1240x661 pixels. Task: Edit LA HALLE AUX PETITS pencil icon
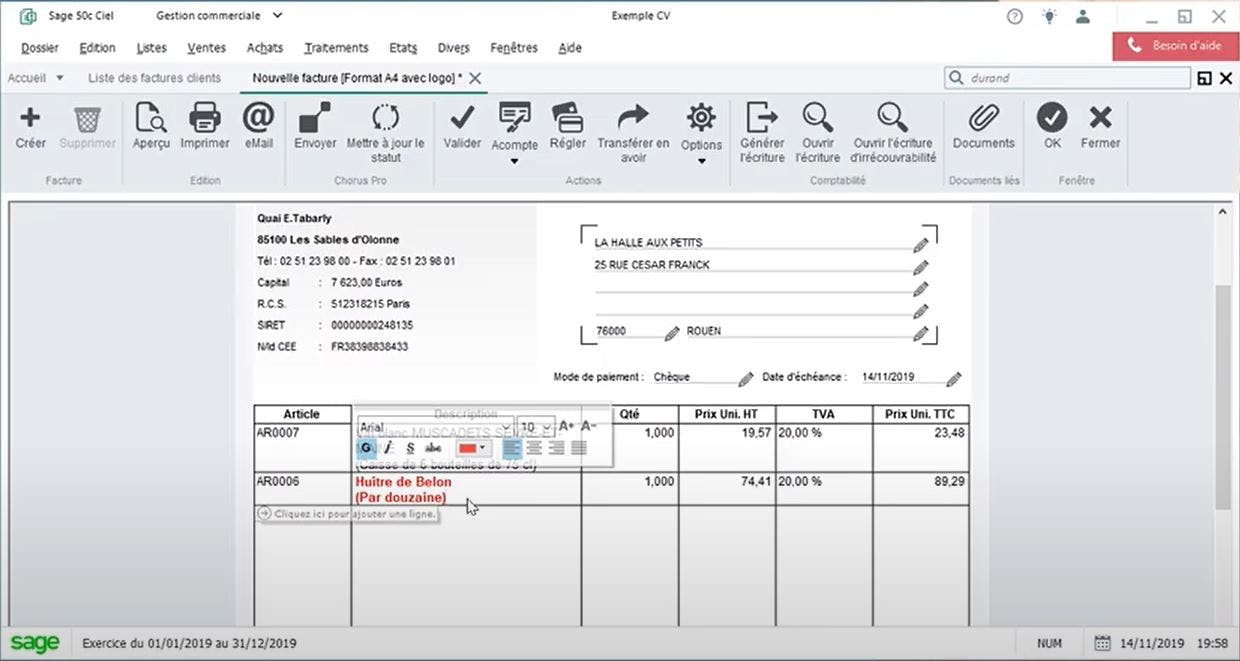[x=920, y=244]
